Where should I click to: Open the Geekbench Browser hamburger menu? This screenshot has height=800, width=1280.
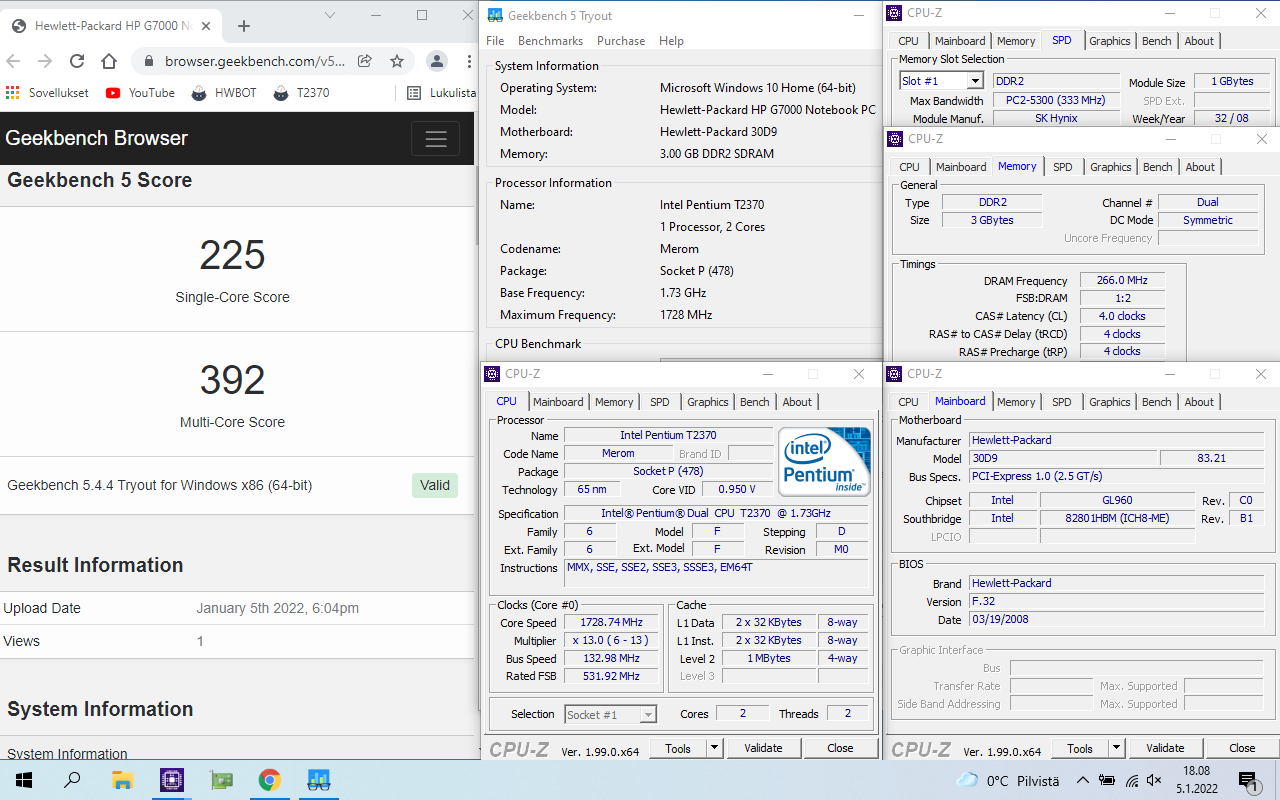tap(435, 139)
